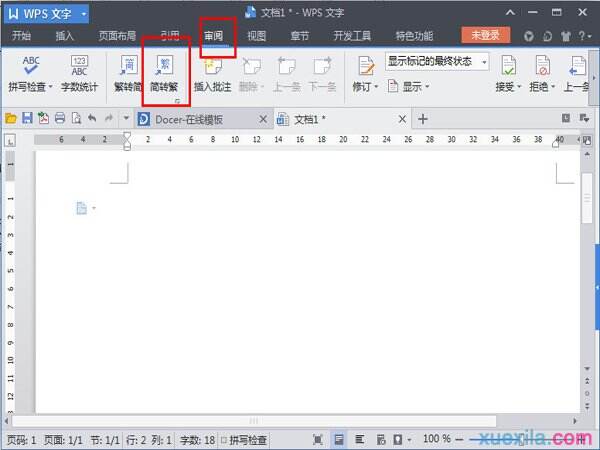
Task: Convert text with 繁转简 button
Action: pos(128,75)
